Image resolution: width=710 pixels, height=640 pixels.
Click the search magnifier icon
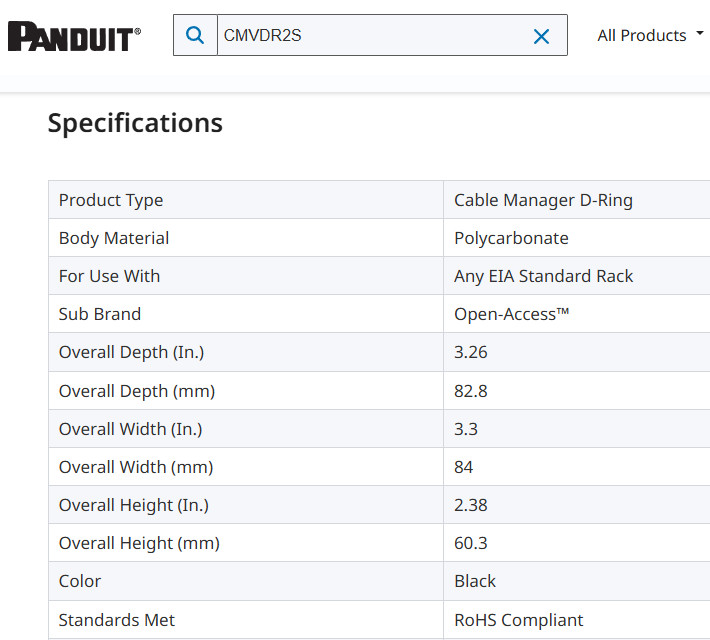pos(195,35)
